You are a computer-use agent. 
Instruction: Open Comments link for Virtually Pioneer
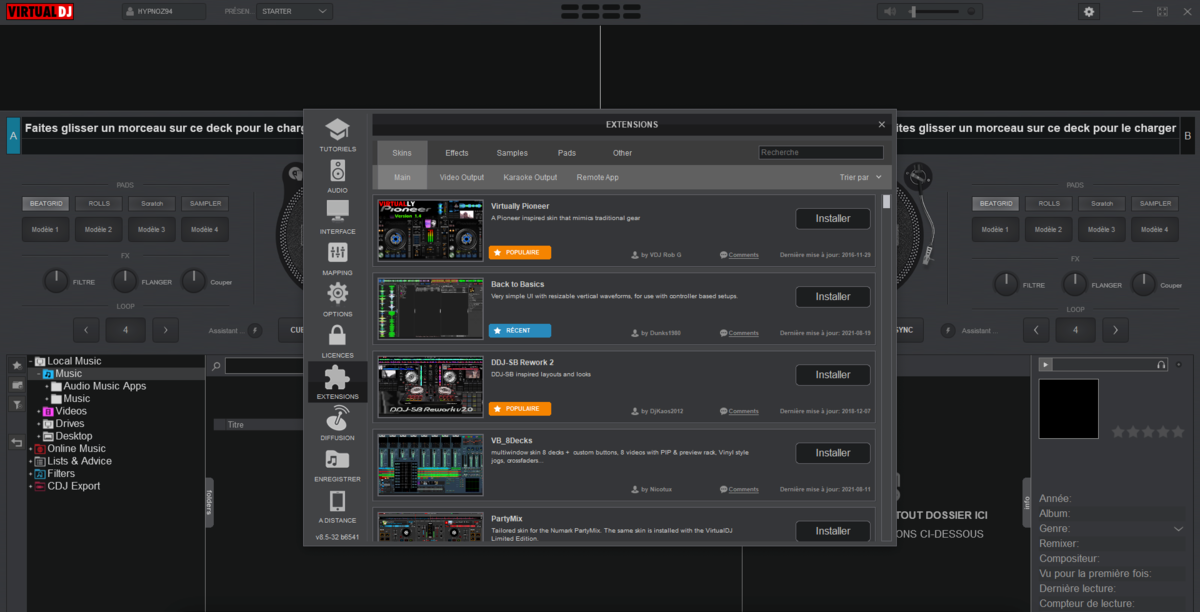(743, 255)
